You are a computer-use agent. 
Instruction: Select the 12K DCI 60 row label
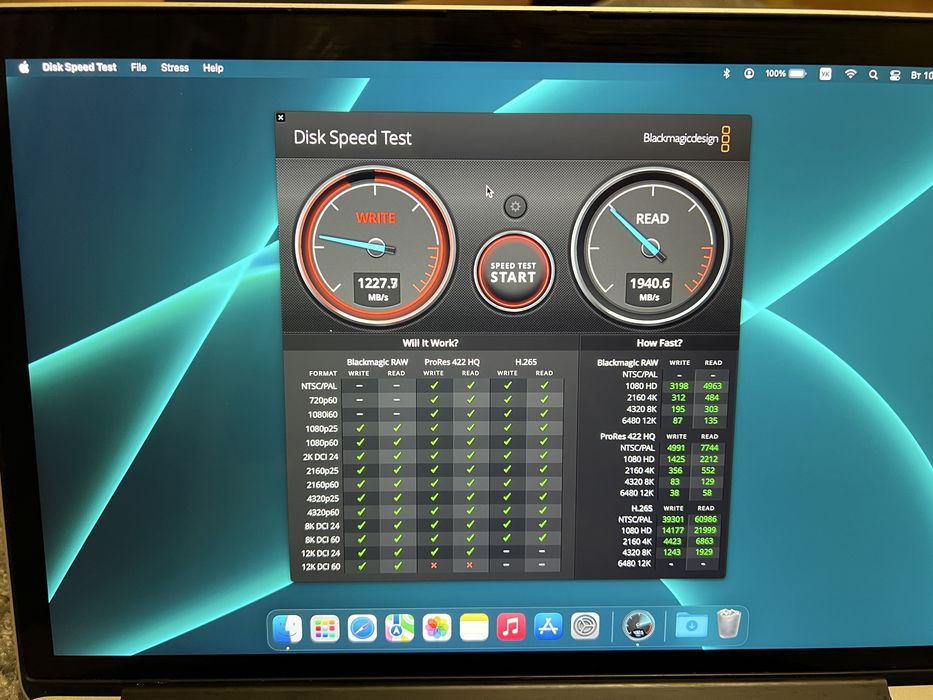coord(321,567)
